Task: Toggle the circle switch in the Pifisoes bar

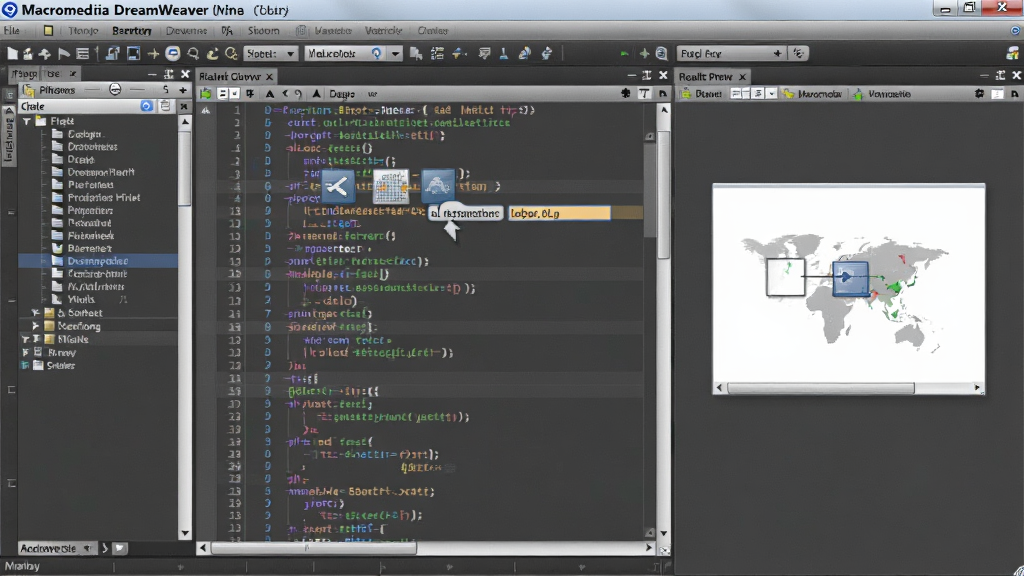Action: tap(115, 89)
